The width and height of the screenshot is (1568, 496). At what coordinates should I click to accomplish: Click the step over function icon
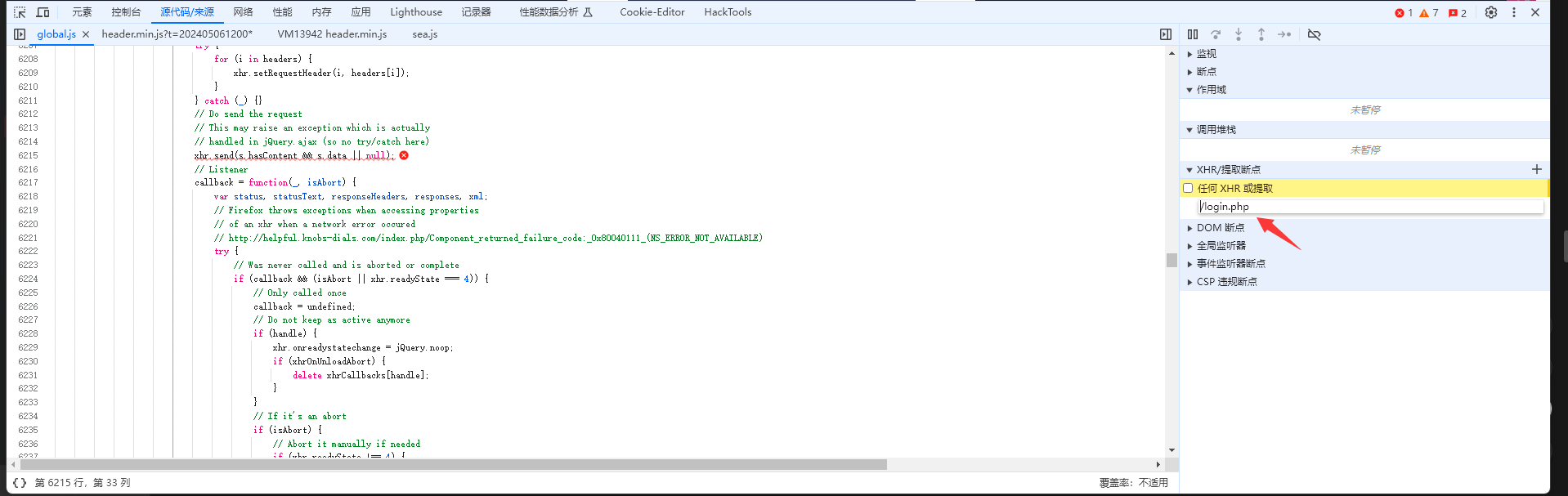coord(1216,34)
